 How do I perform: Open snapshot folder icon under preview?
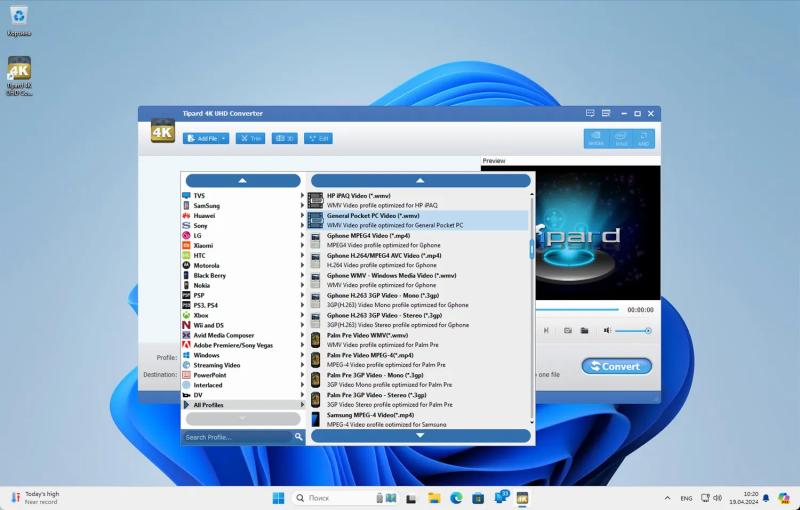click(x=585, y=330)
